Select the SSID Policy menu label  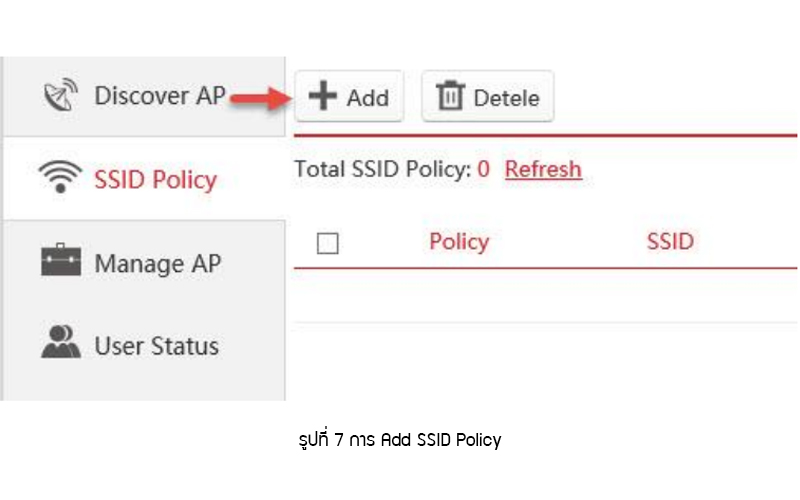[x=156, y=180]
